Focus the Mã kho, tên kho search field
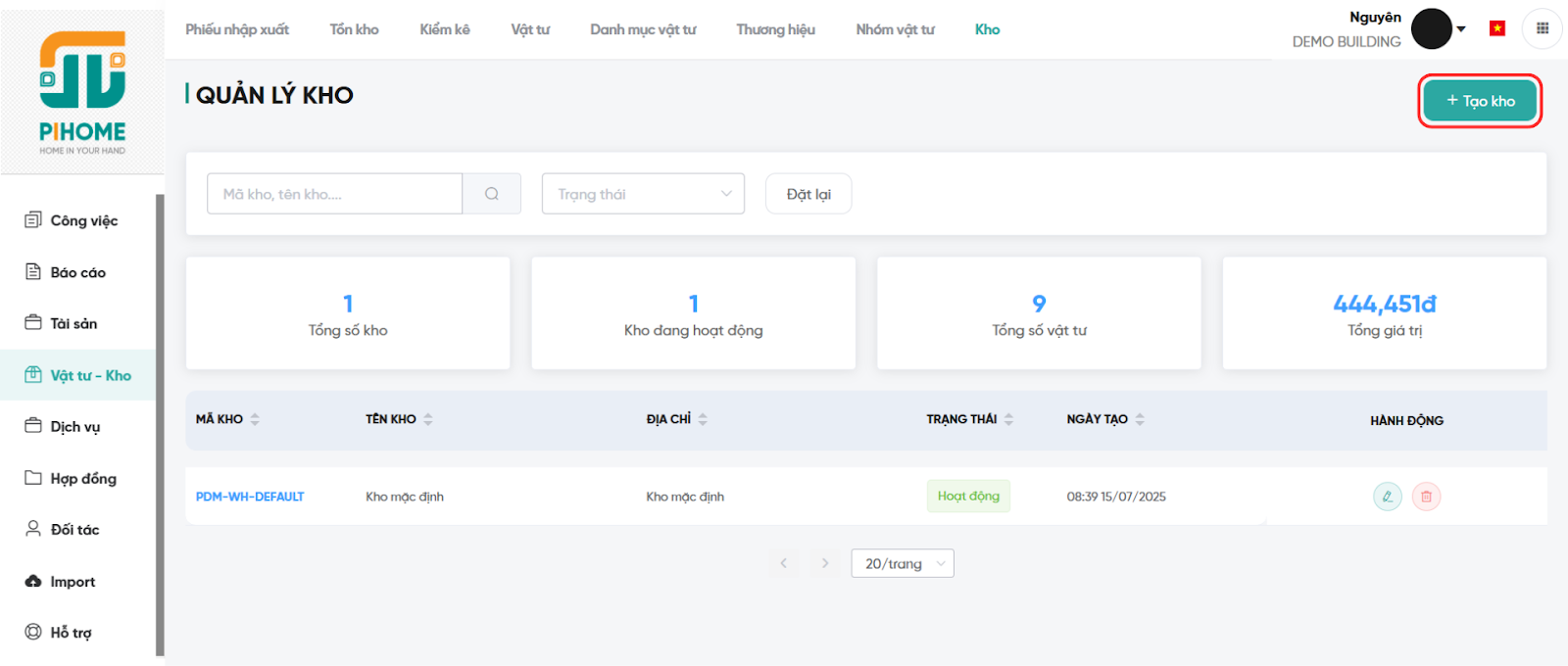Viewport: 1568px width, 666px height. pos(334,194)
